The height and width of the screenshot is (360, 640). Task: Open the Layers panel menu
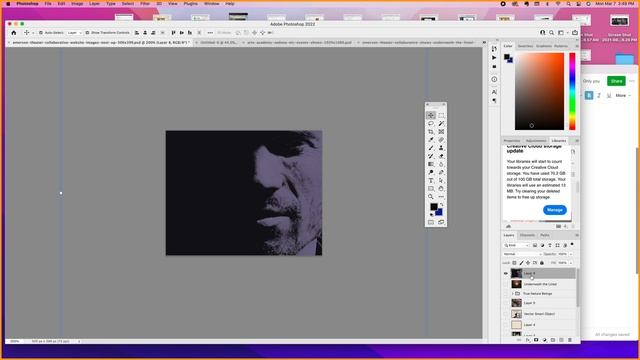click(577, 236)
